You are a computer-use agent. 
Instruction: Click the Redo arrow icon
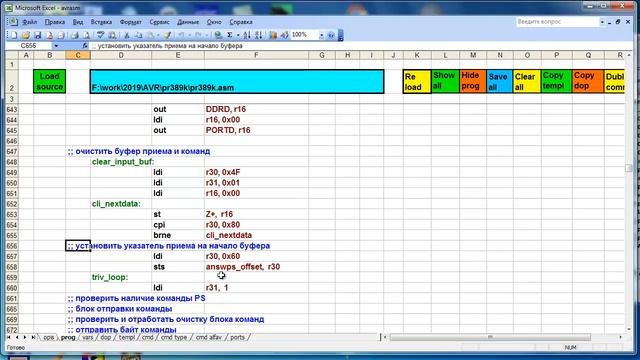(x=198, y=36)
